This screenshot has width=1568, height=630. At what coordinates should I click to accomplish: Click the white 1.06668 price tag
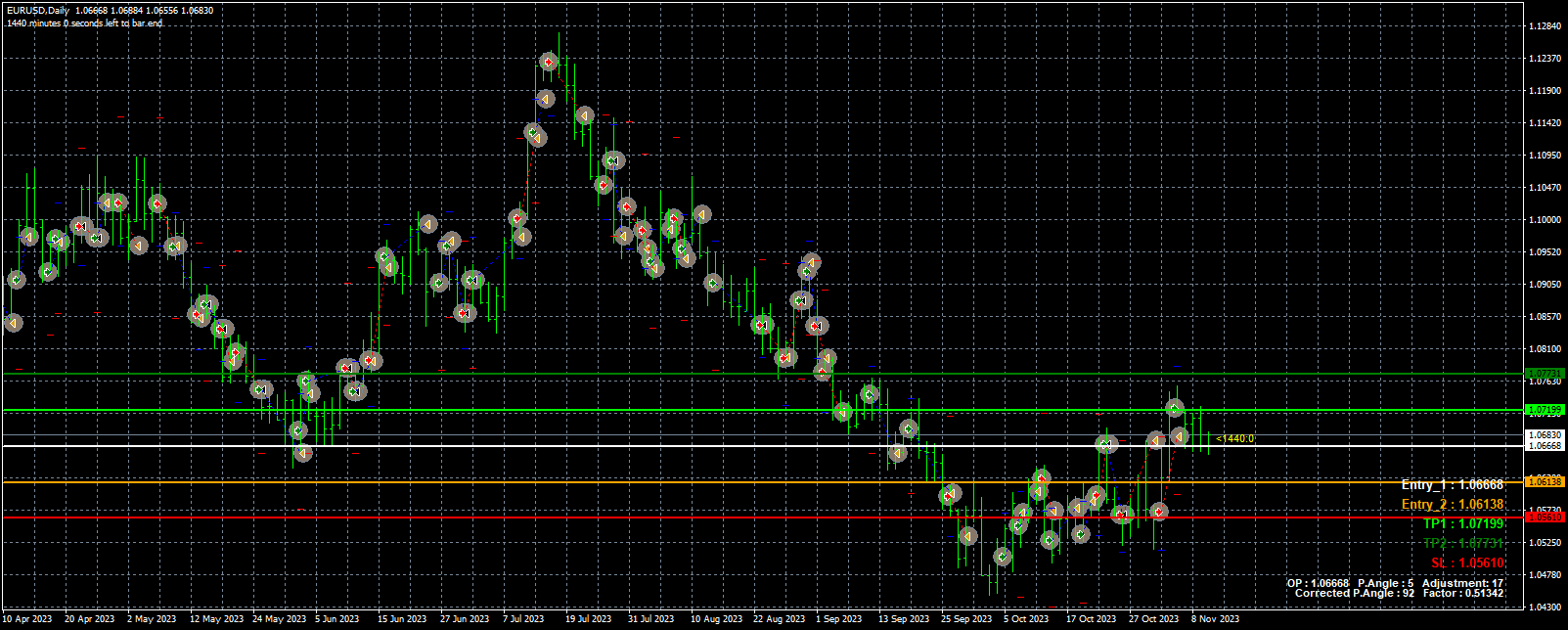click(x=1545, y=446)
